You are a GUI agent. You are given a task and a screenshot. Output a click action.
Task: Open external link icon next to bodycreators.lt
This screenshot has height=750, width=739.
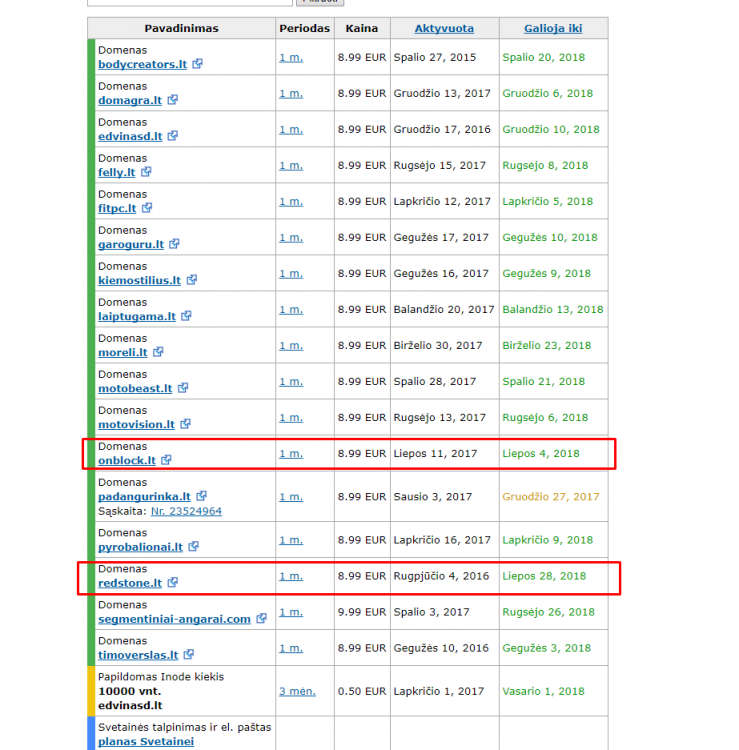(197, 64)
